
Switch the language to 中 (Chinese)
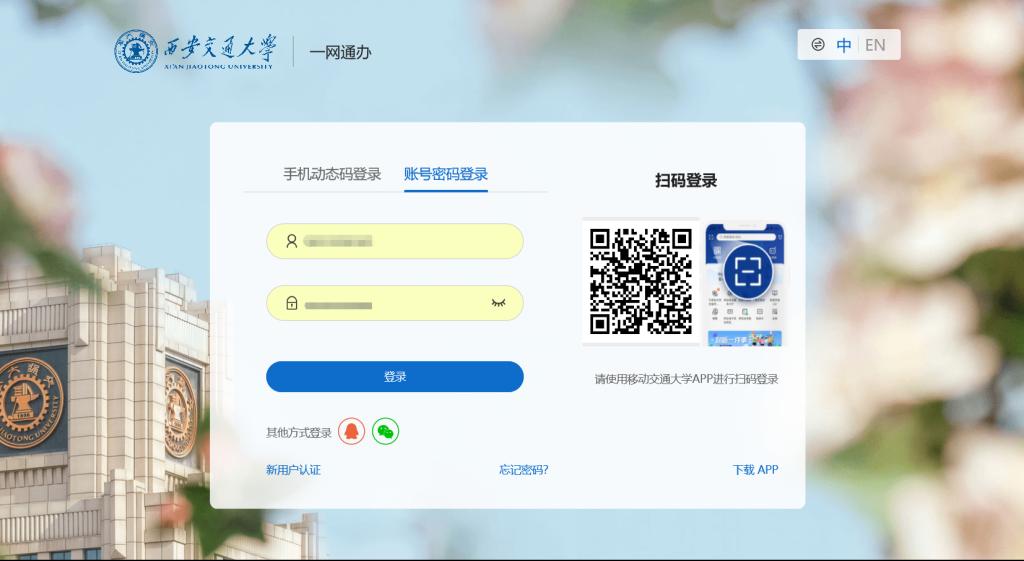click(x=845, y=45)
